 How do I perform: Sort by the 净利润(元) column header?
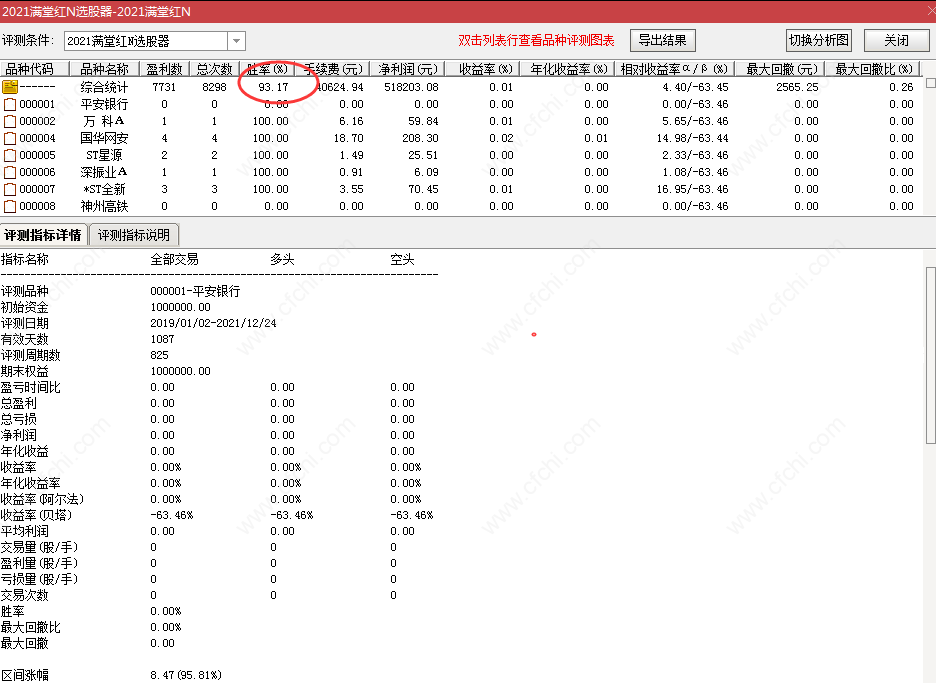tap(408, 69)
